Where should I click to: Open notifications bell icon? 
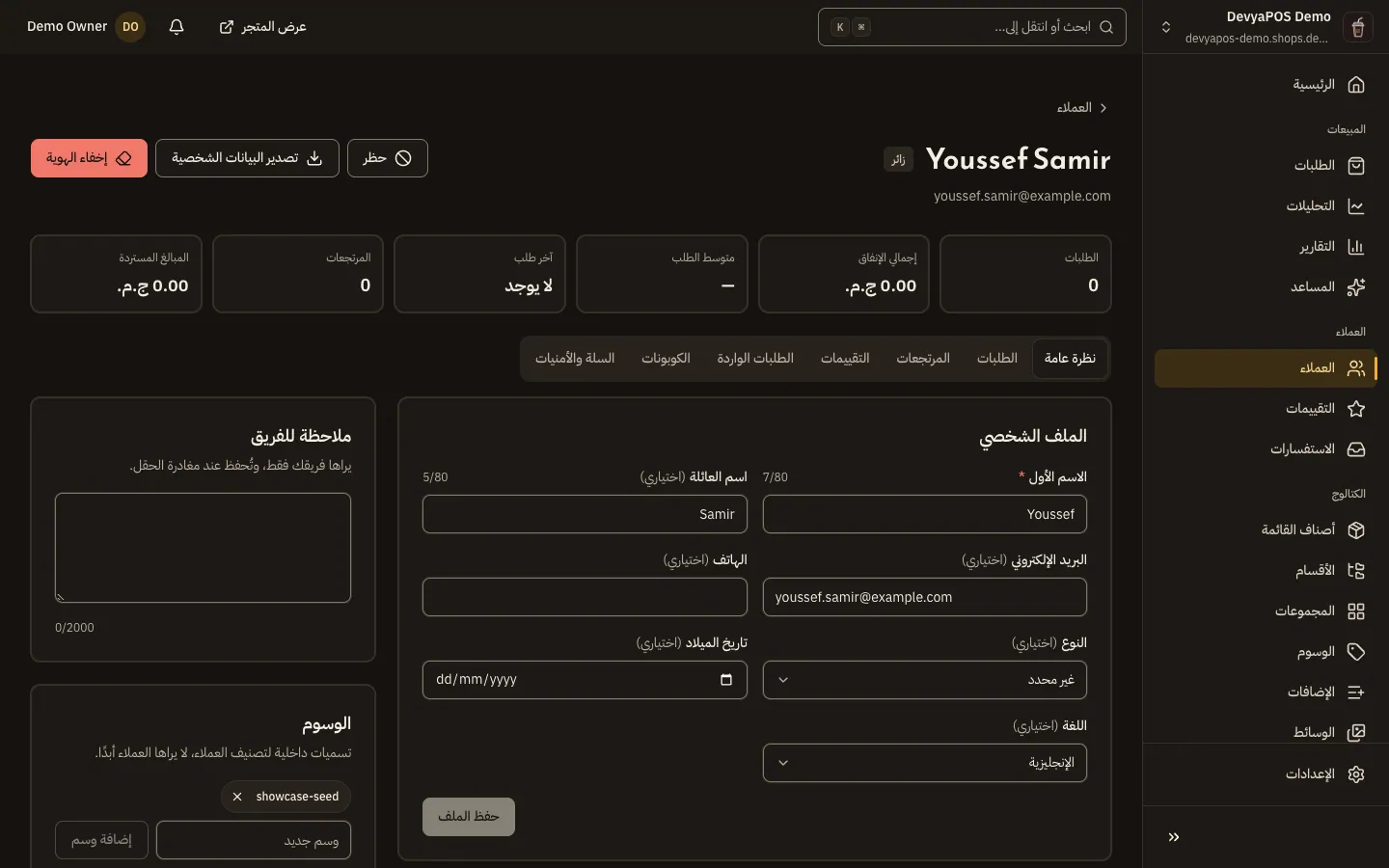point(177,27)
